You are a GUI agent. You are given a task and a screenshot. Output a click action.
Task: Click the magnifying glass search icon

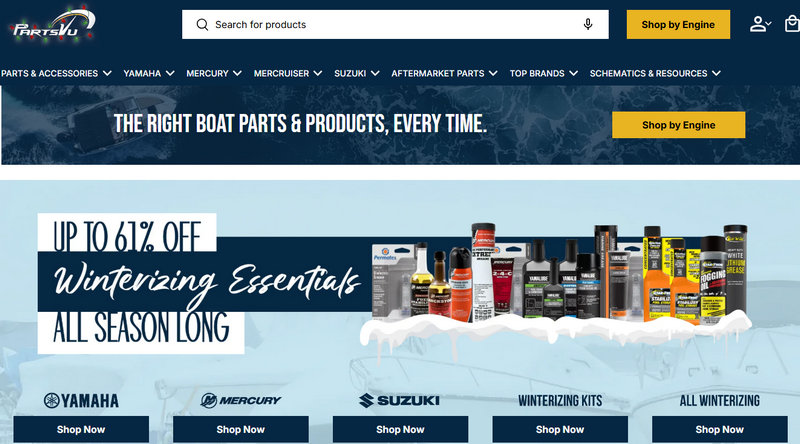(202, 24)
